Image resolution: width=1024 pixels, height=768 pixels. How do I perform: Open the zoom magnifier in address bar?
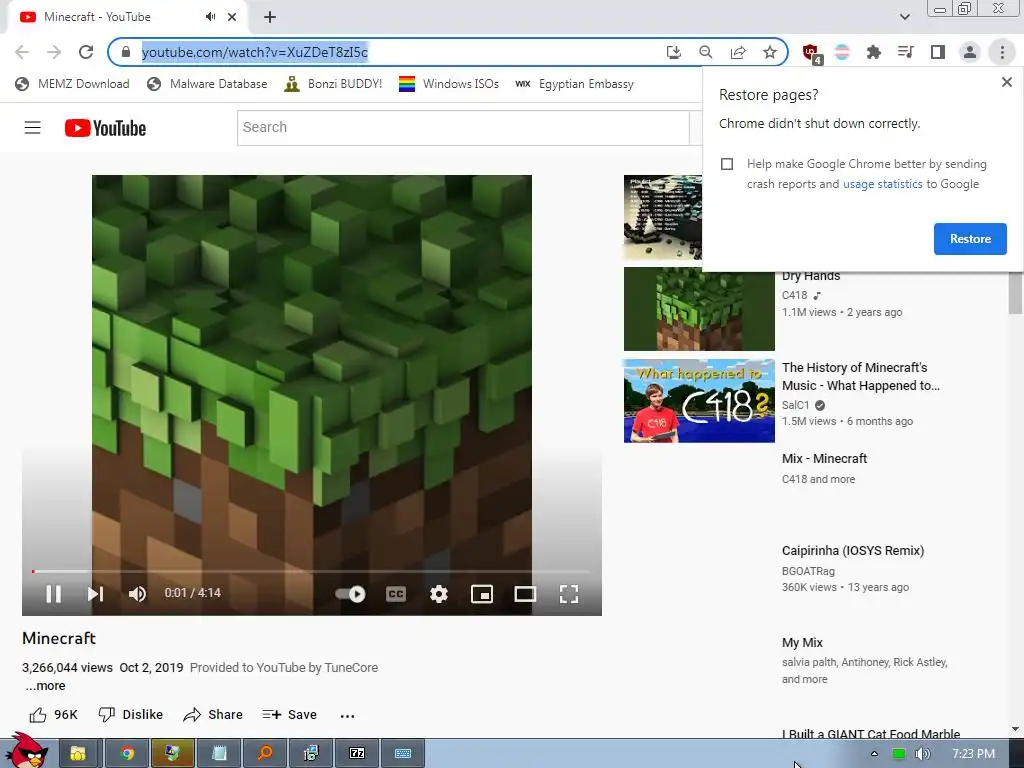coord(705,52)
